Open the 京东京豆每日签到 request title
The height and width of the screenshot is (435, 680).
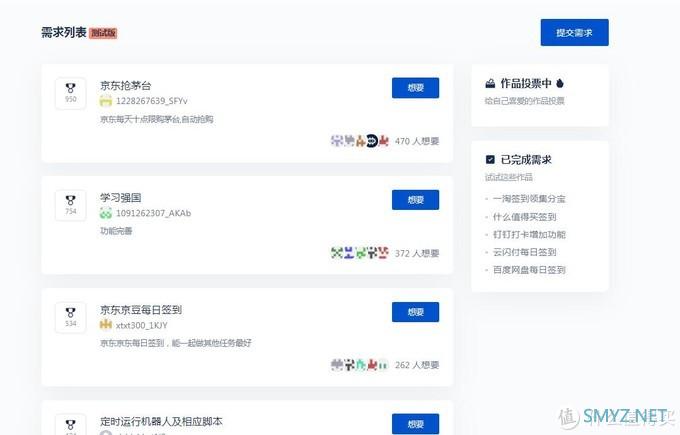click(x=141, y=310)
